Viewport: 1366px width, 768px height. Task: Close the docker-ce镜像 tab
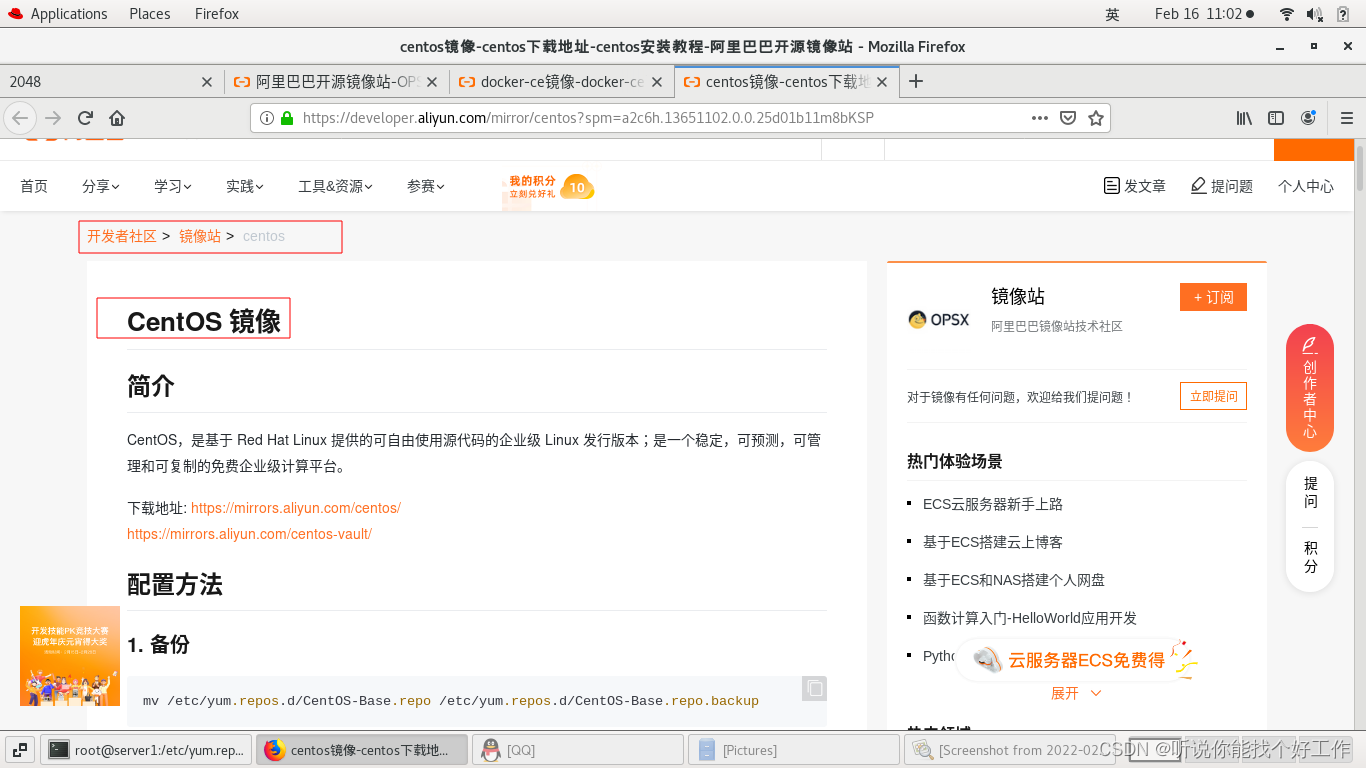pos(657,82)
